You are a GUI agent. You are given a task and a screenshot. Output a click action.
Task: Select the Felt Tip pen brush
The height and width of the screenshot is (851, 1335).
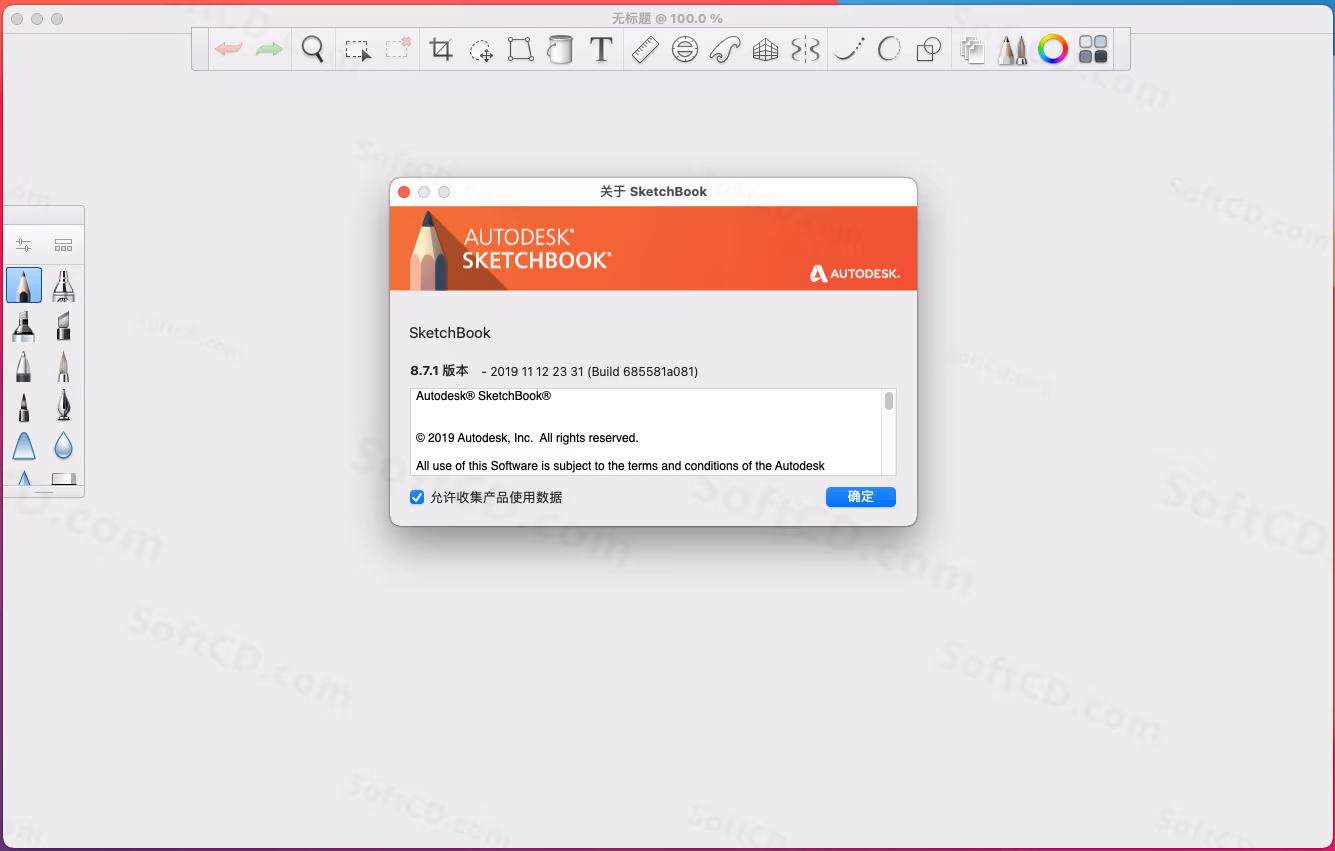pyautogui.click(x=24, y=405)
